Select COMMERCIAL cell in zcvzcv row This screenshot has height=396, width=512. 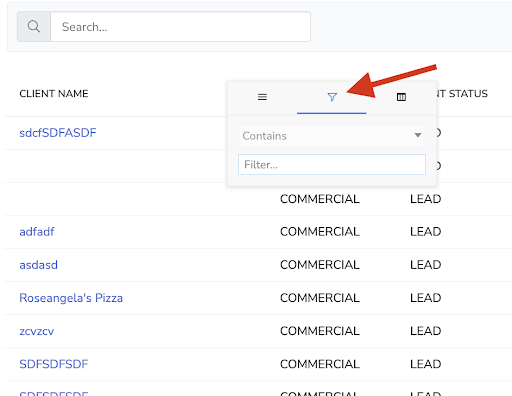click(x=320, y=331)
